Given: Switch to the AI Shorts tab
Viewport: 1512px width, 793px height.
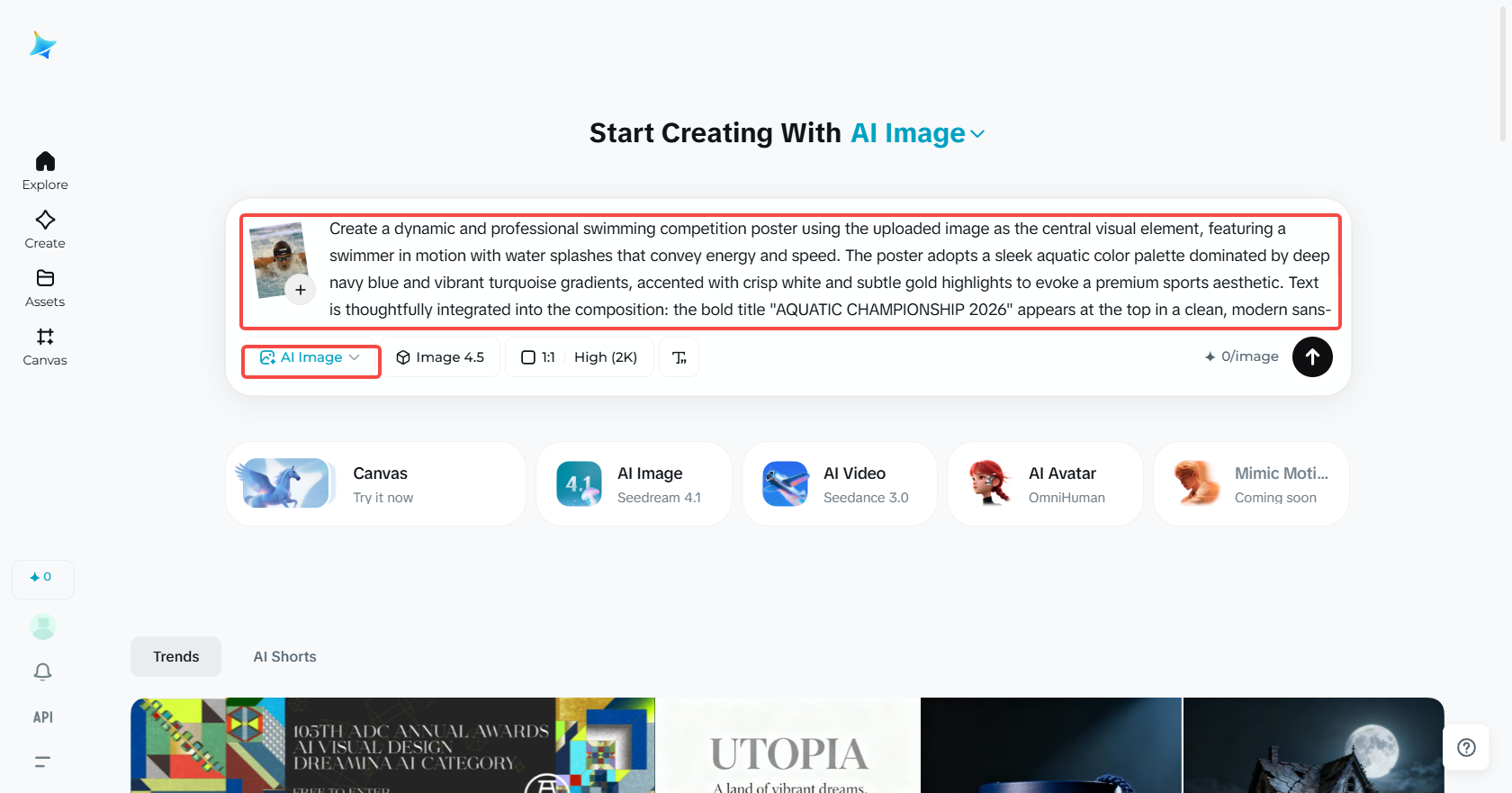Looking at the screenshot, I should [284, 657].
